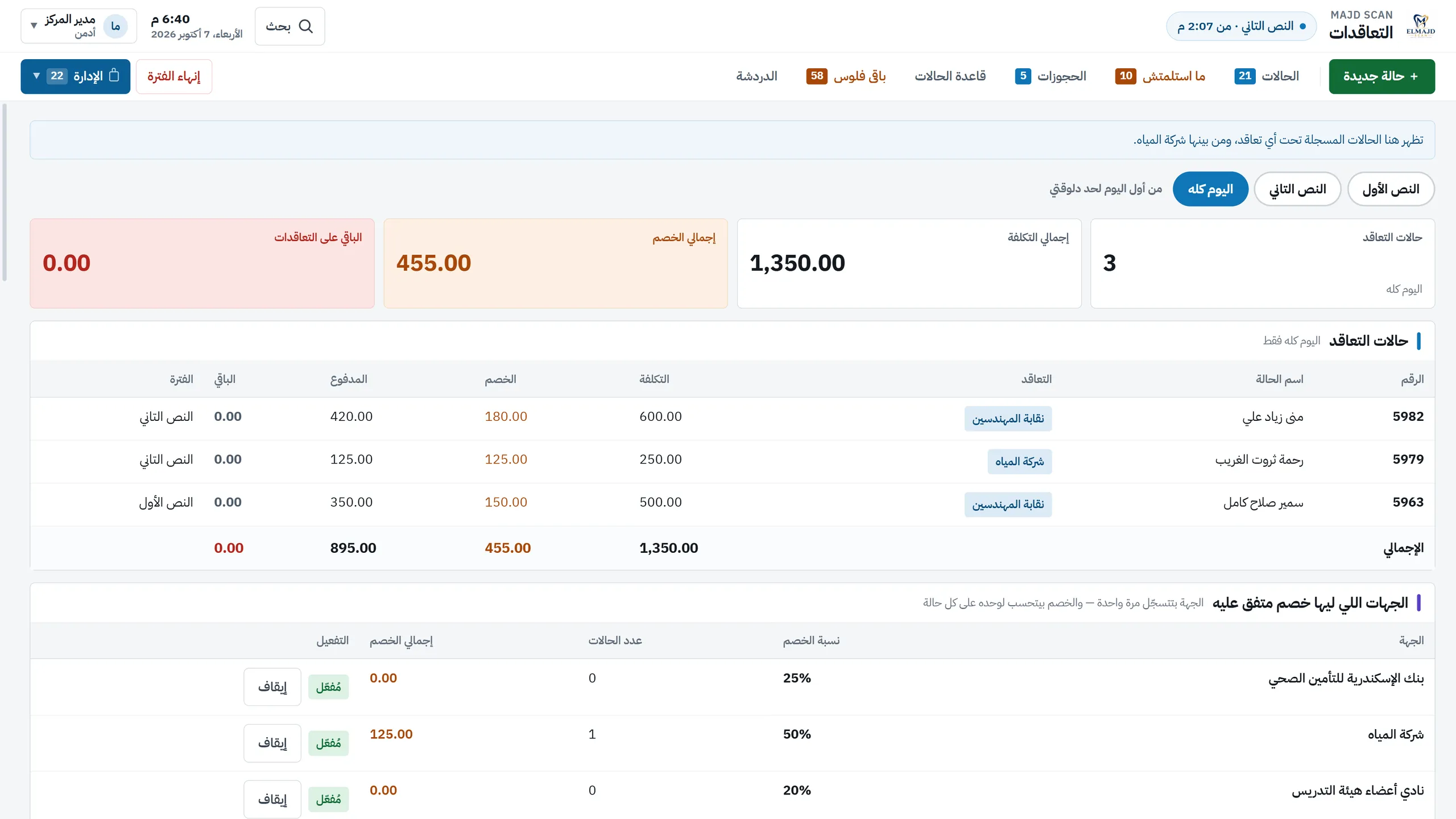Open the ما استلمتش tab
The image size is (1456, 819).
(x=1160, y=76)
